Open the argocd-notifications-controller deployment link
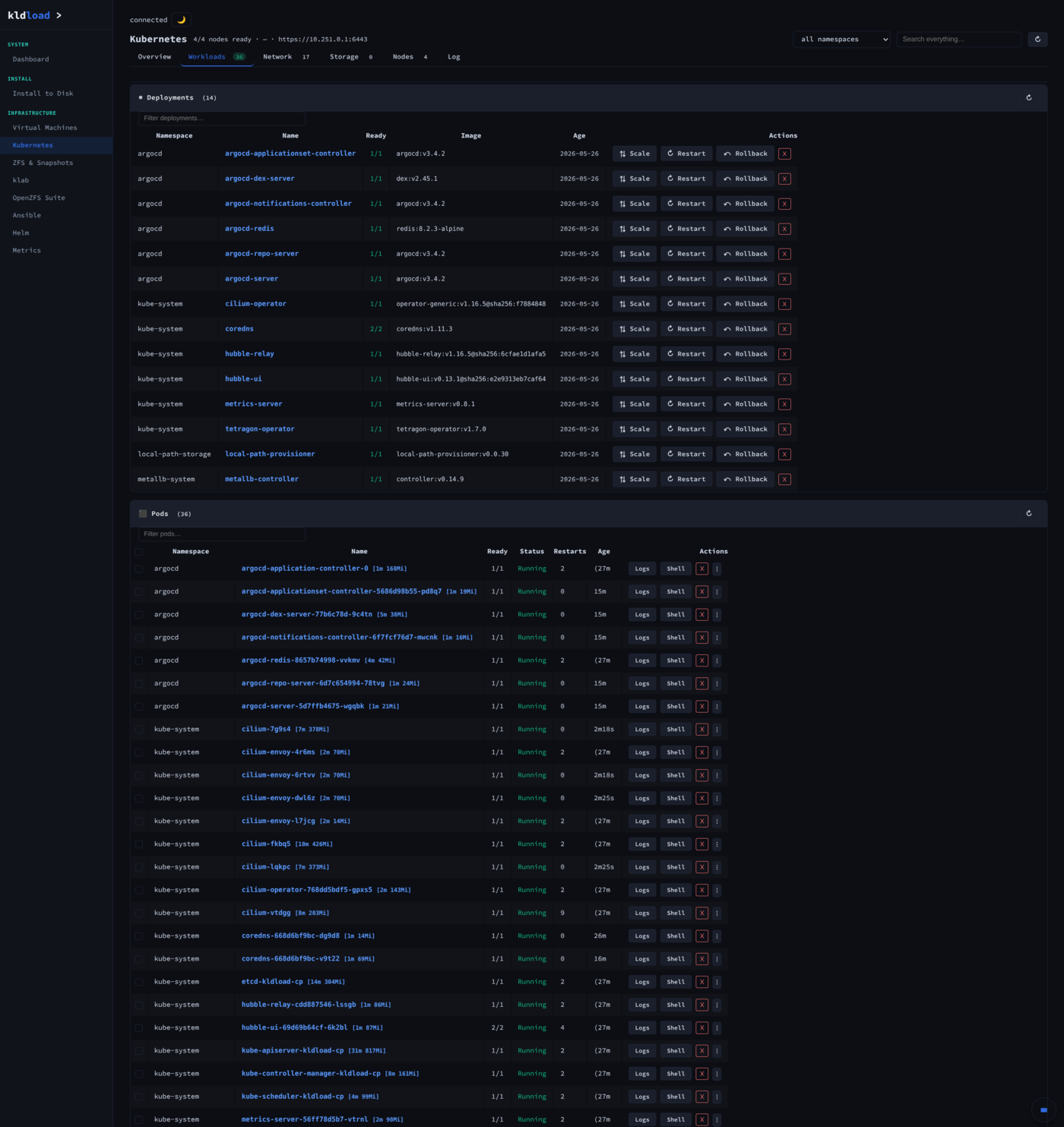 288,204
